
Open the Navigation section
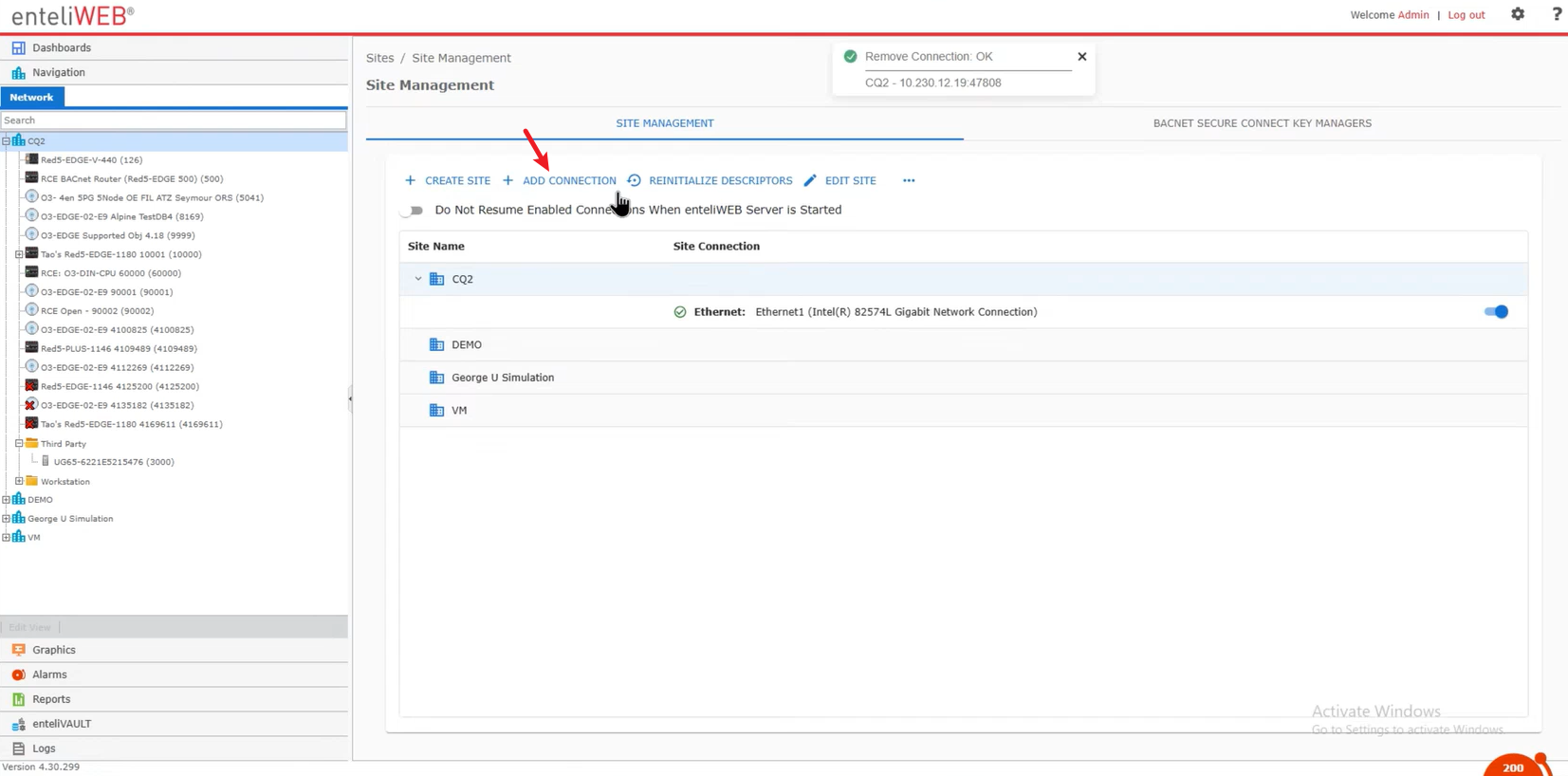point(175,72)
